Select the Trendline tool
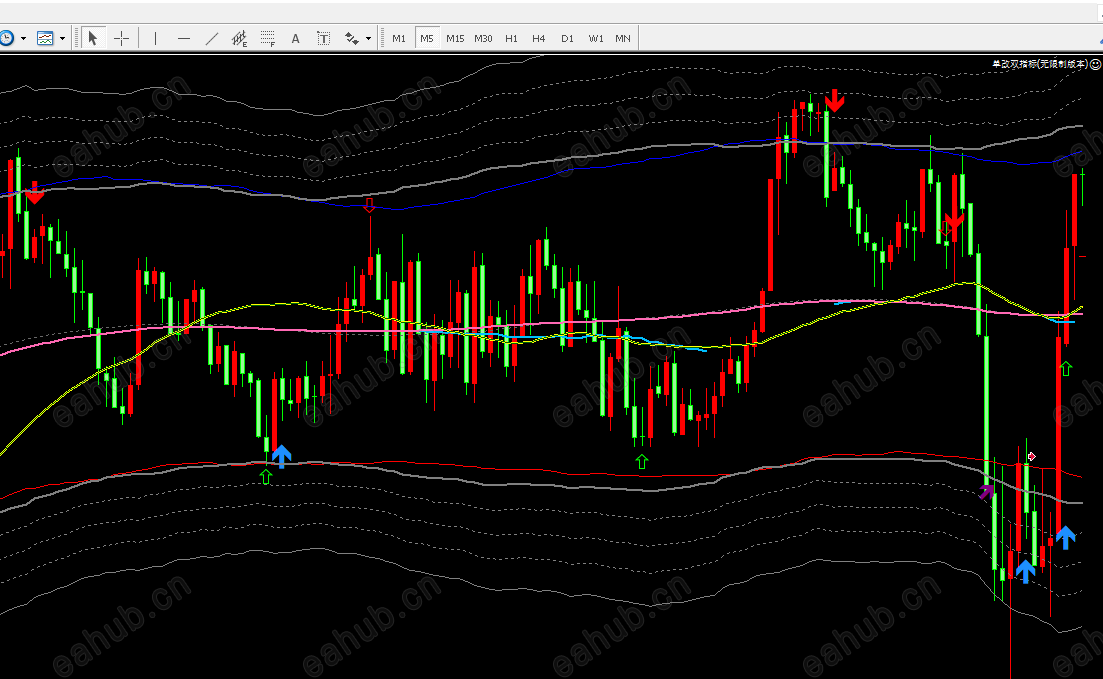This screenshot has width=1103, height=679. (x=212, y=38)
